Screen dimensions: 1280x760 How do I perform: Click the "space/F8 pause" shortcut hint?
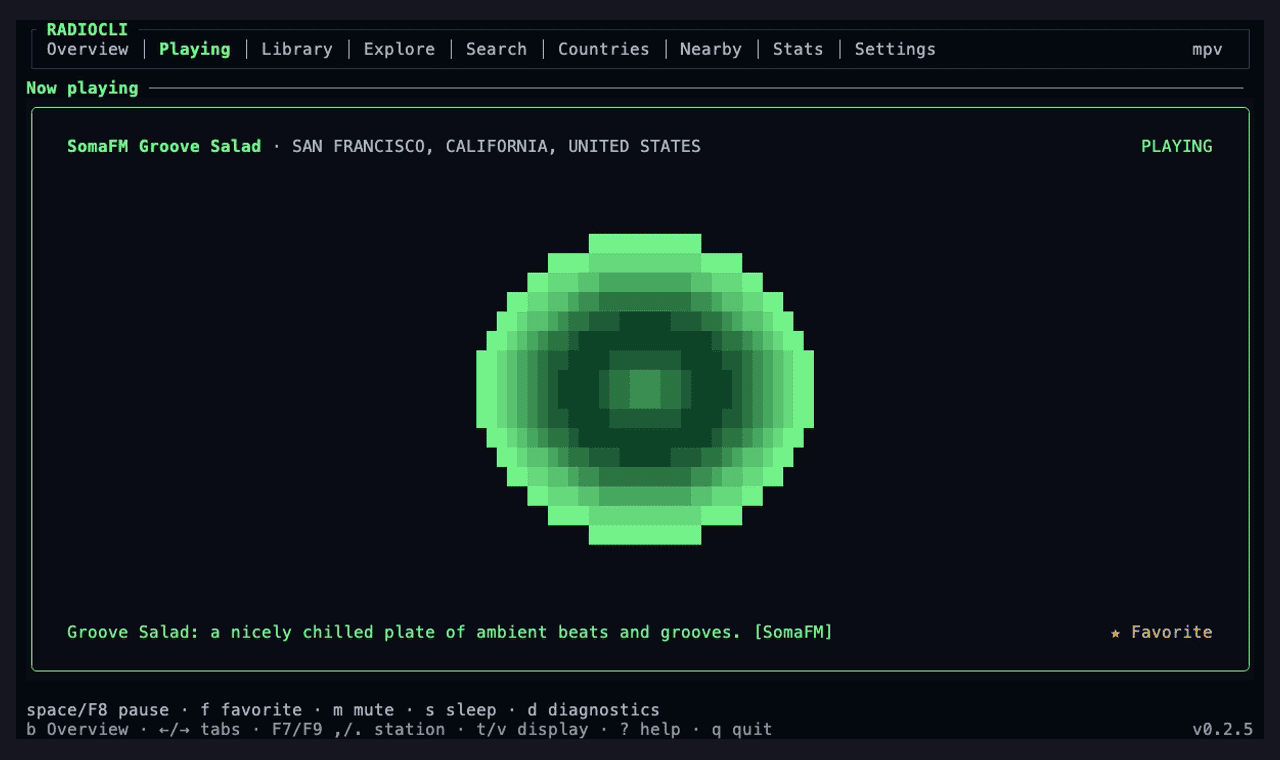98,710
